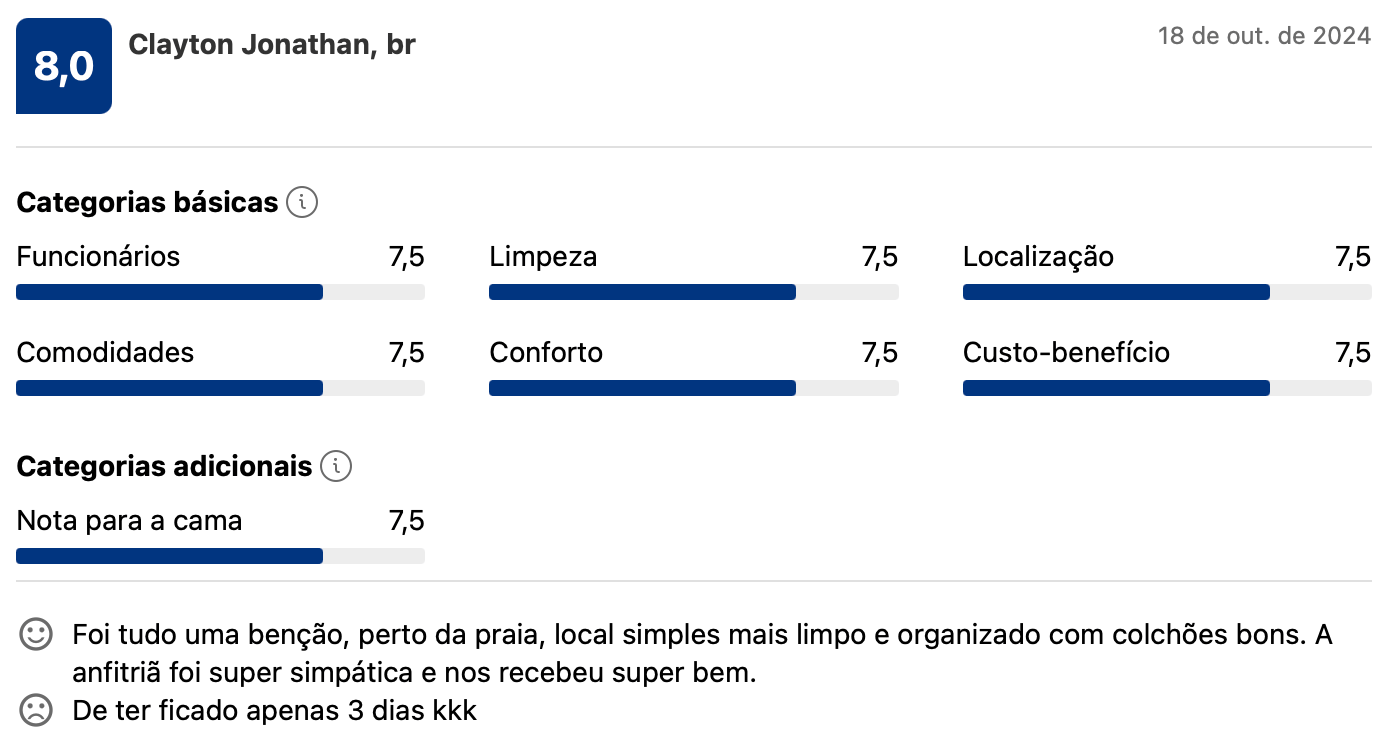Click the Custo-benefício label

coord(1066,353)
